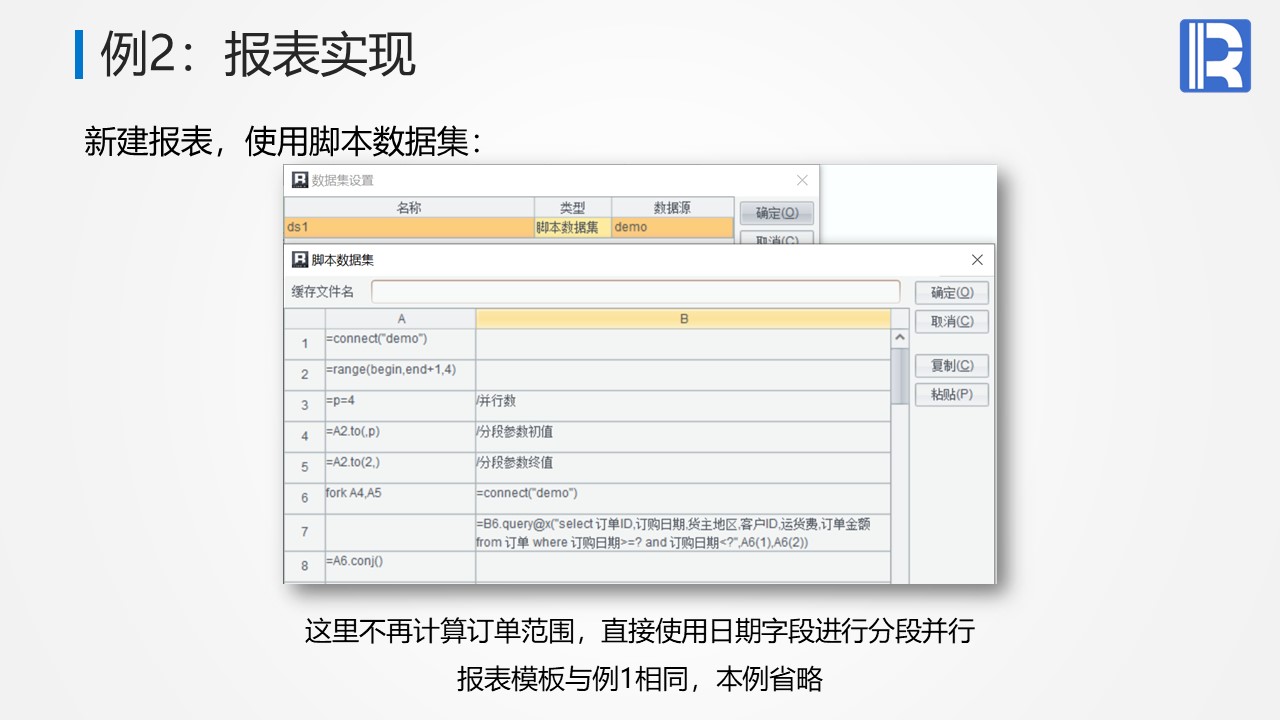Select cell =A6.conj()
The height and width of the screenshot is (720, 1280).
point(401,566)
